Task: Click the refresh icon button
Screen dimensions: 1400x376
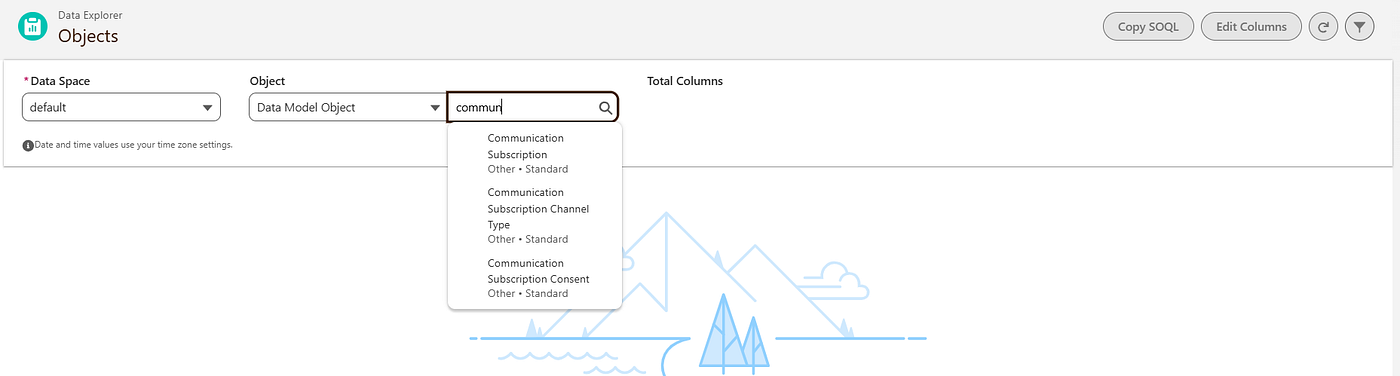Action: [1323, 27]
